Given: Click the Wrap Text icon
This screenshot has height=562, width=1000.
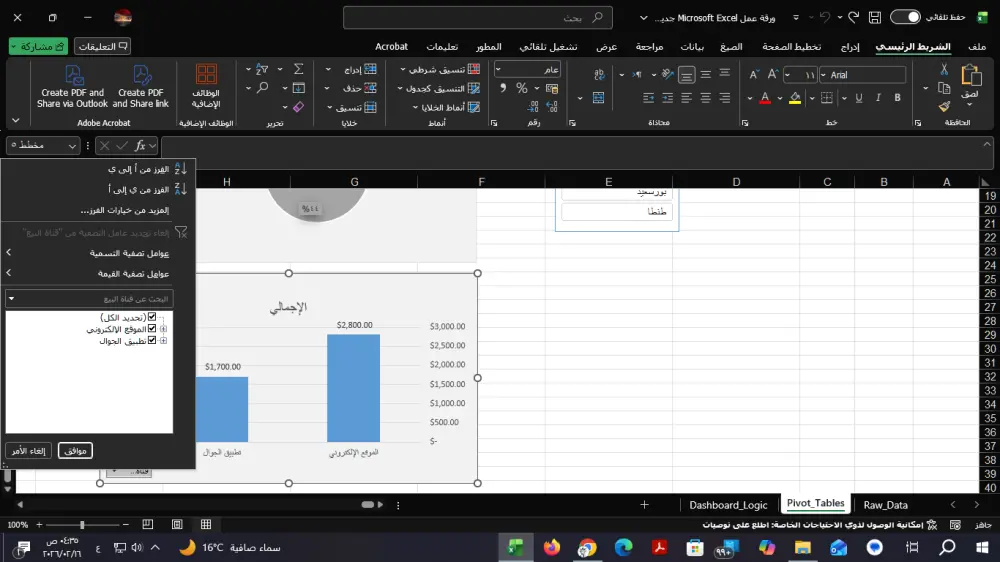Looking at the screenshot, I should [599, 75].
